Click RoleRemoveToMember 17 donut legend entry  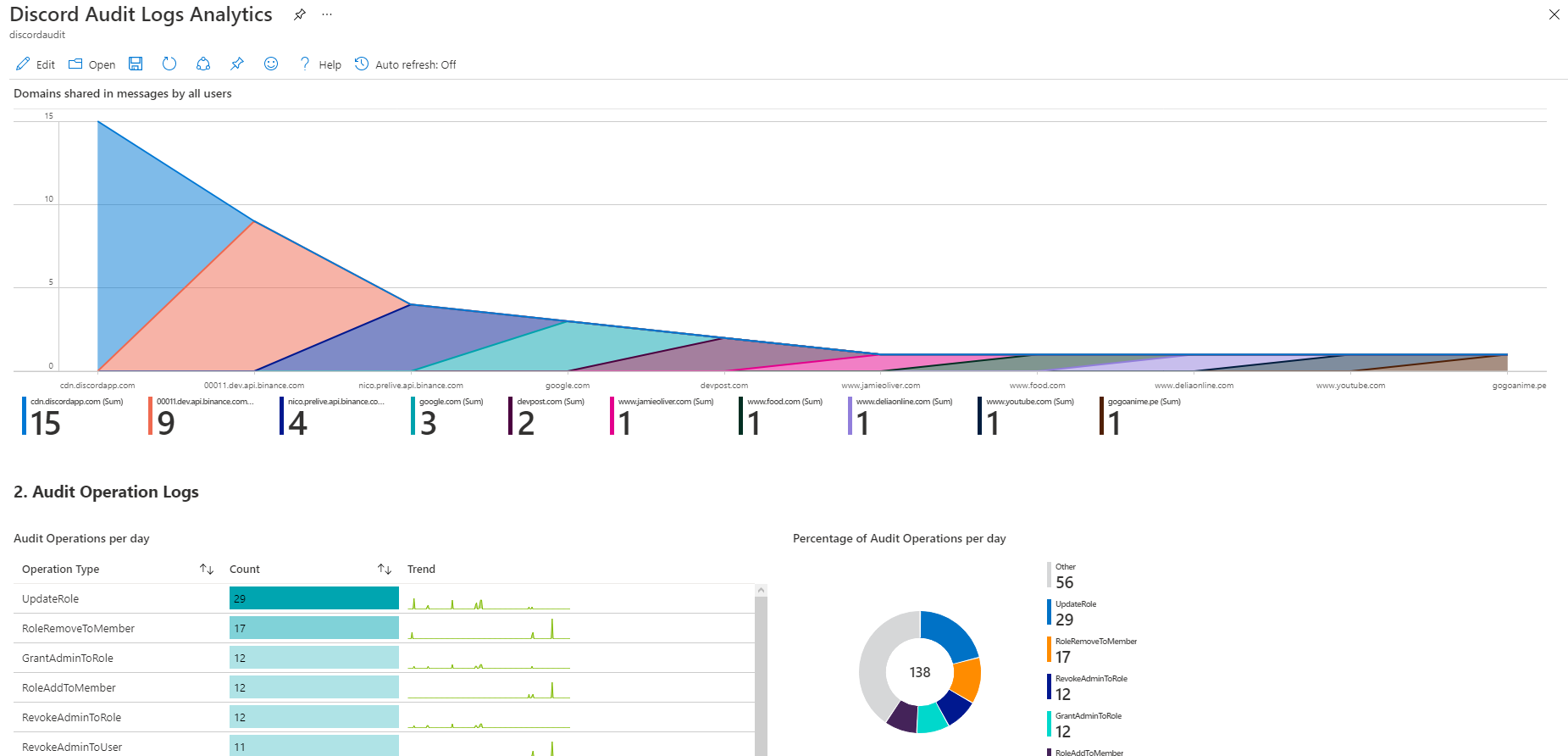(x=1093, y=650)
